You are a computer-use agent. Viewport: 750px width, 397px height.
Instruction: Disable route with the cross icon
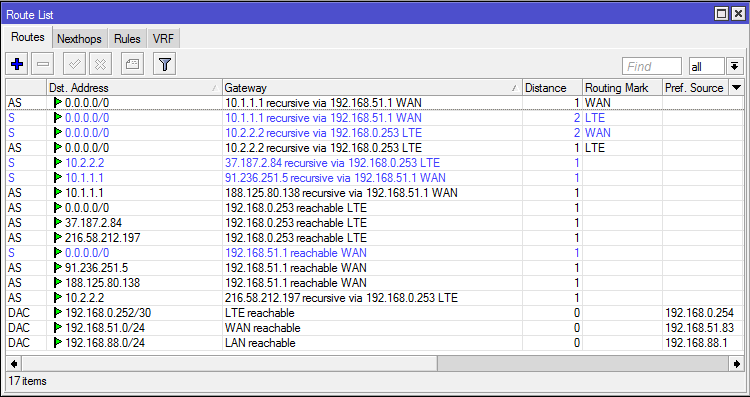(x=100, y=64)
